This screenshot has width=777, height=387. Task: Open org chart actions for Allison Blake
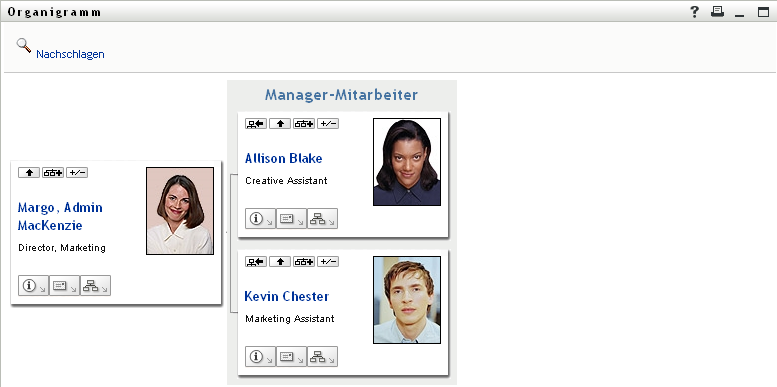[x=322, y=219]
